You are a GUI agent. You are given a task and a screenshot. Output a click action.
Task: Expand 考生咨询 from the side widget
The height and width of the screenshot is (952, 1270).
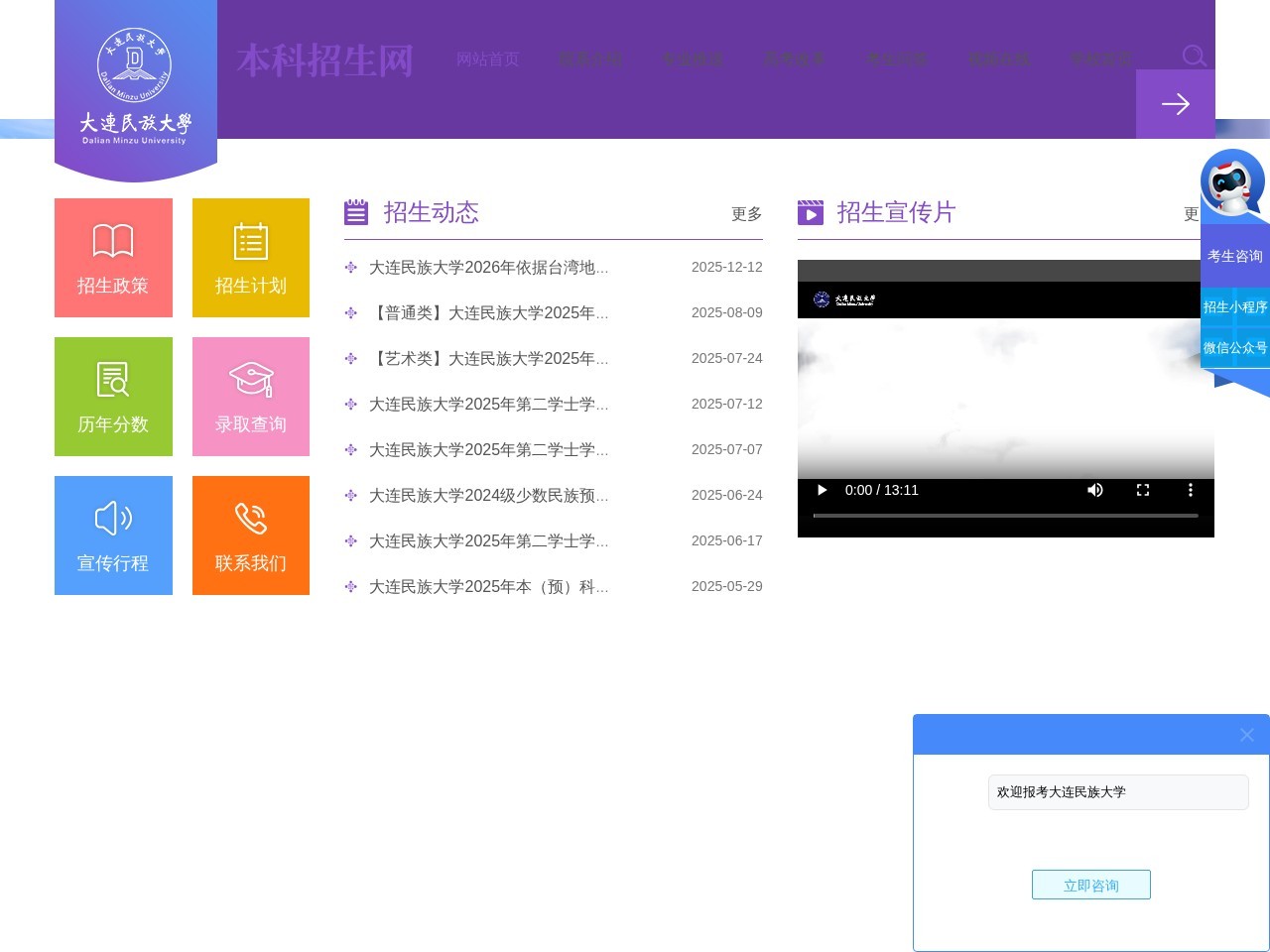pos(1235,255)
